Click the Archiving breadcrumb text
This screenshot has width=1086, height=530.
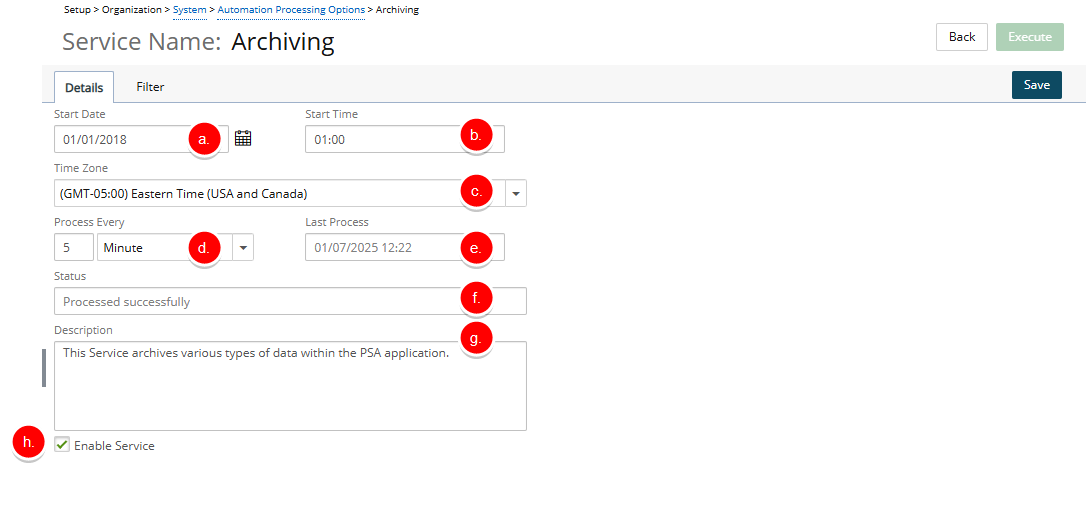pos(397,10)
